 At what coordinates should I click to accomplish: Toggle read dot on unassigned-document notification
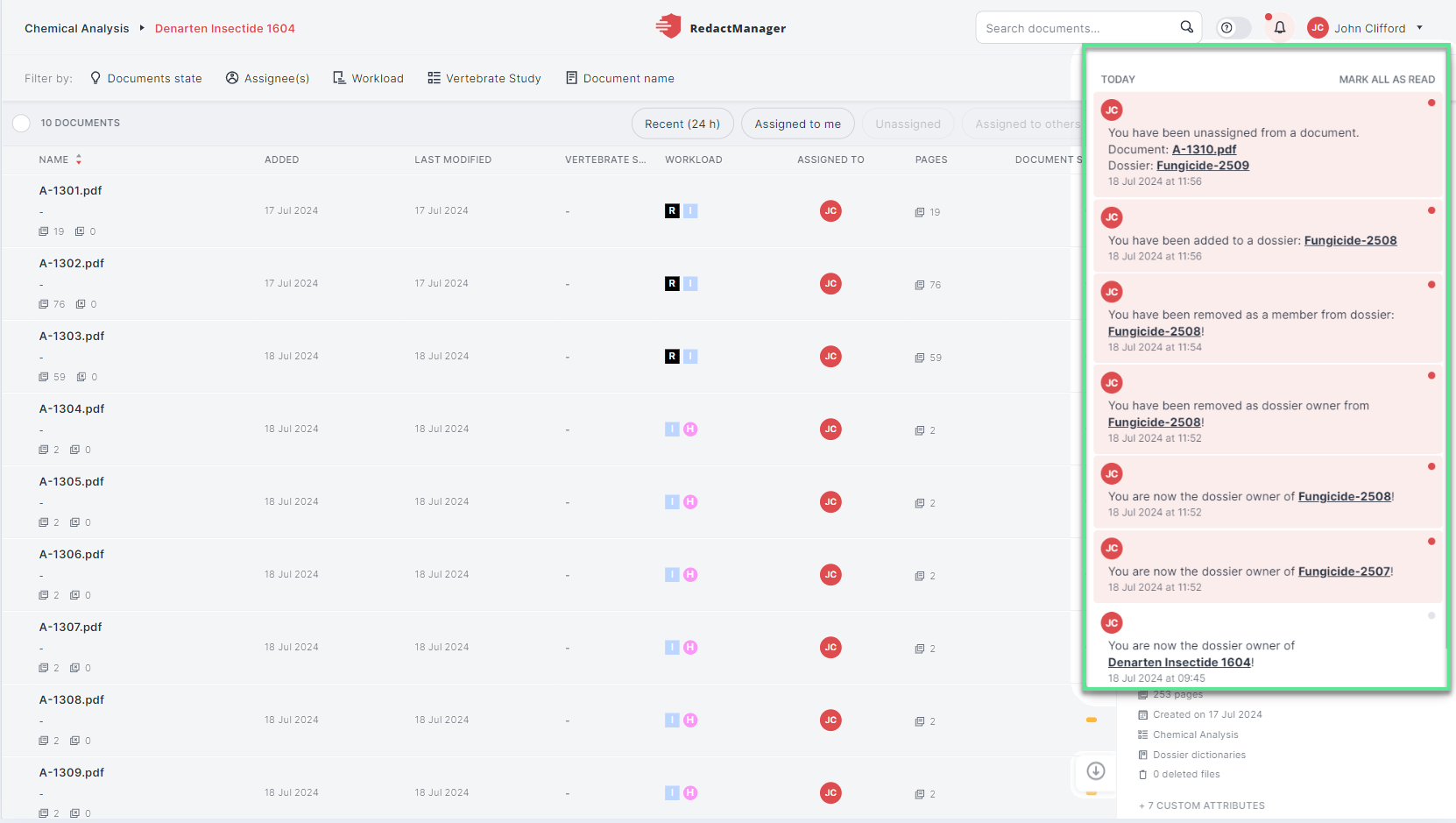[1431, 103]
